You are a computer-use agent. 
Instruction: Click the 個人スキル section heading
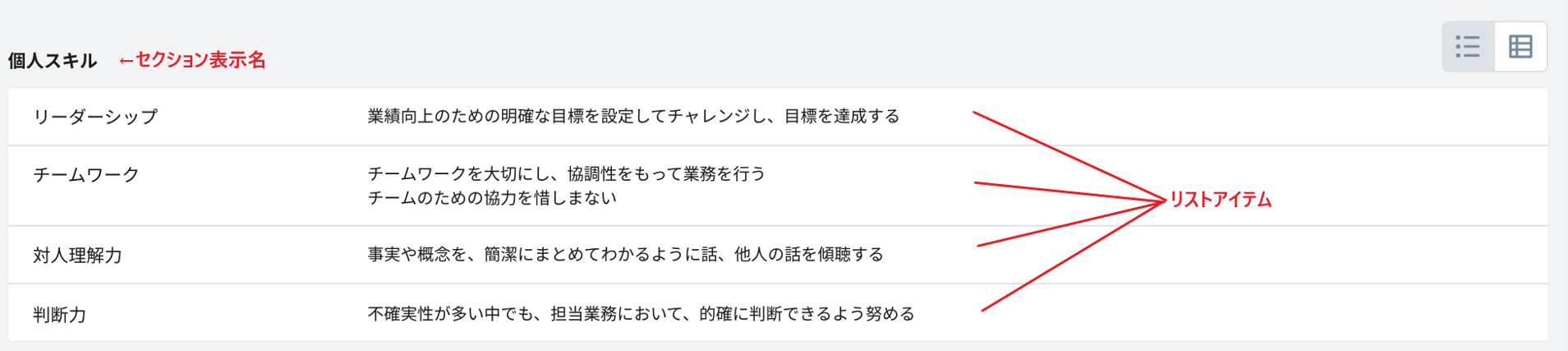click(x=53, y=61)
